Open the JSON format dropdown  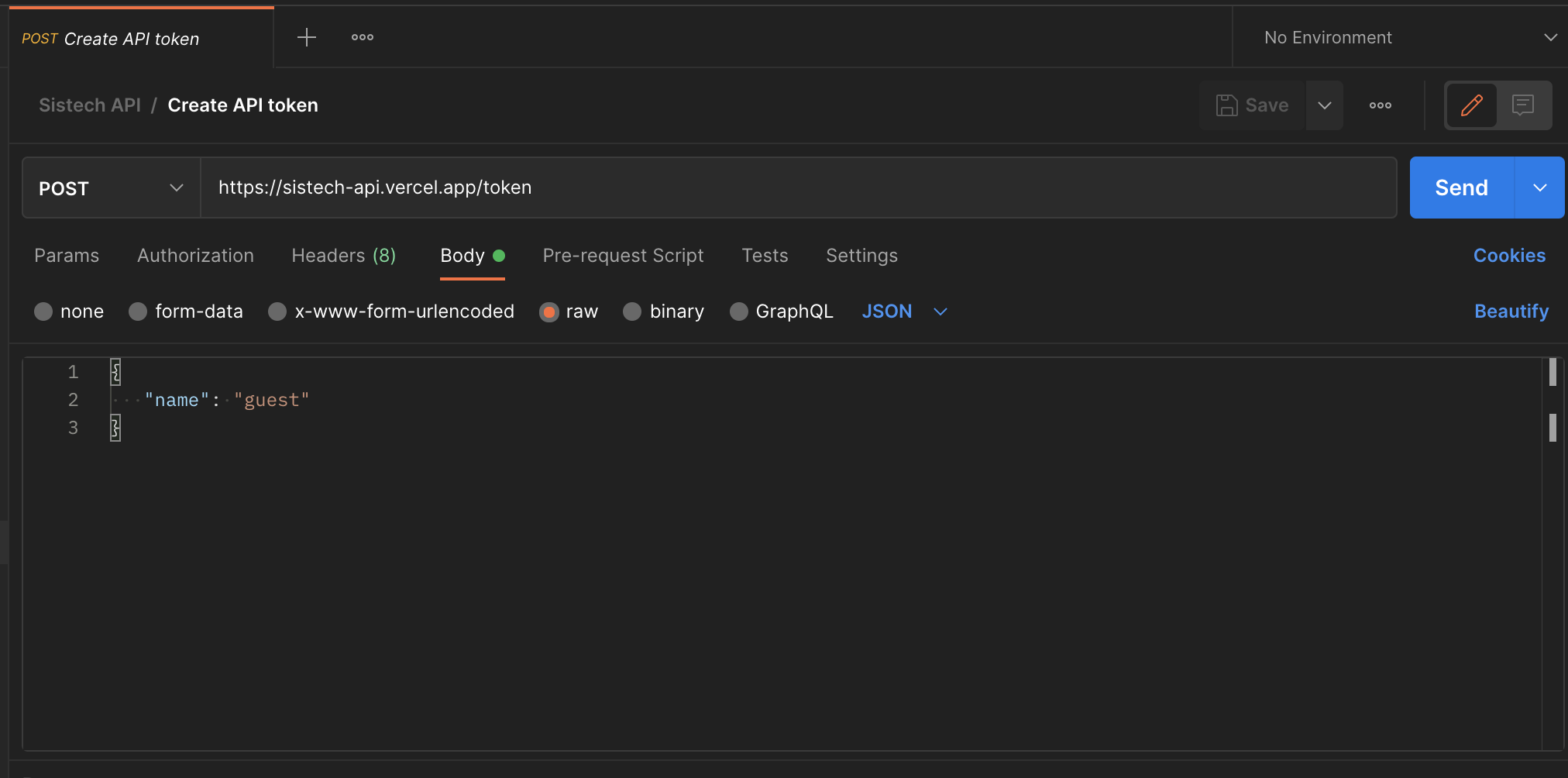click(x=904, y=312)
